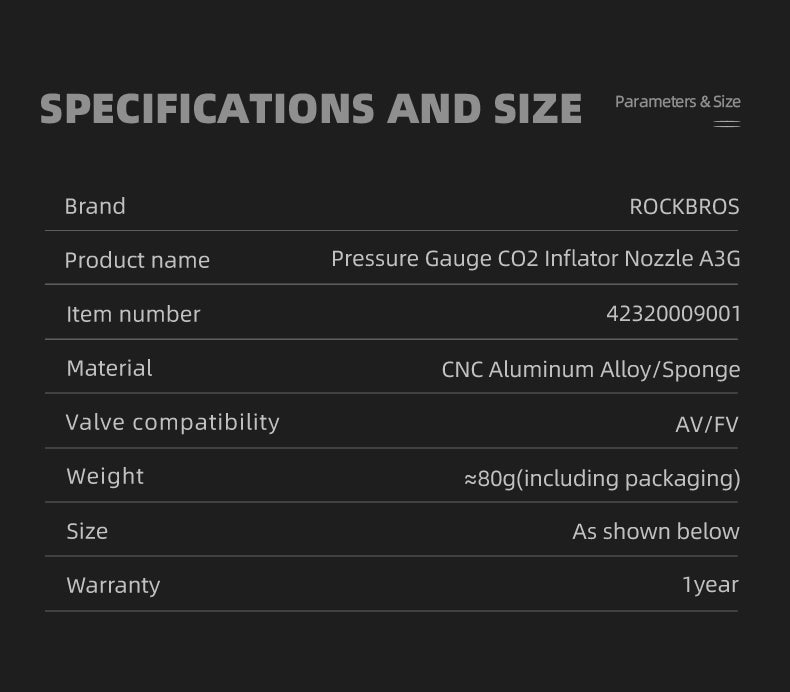
Task: Select the "Warranty" row label
Action: (x=113, y=585)
